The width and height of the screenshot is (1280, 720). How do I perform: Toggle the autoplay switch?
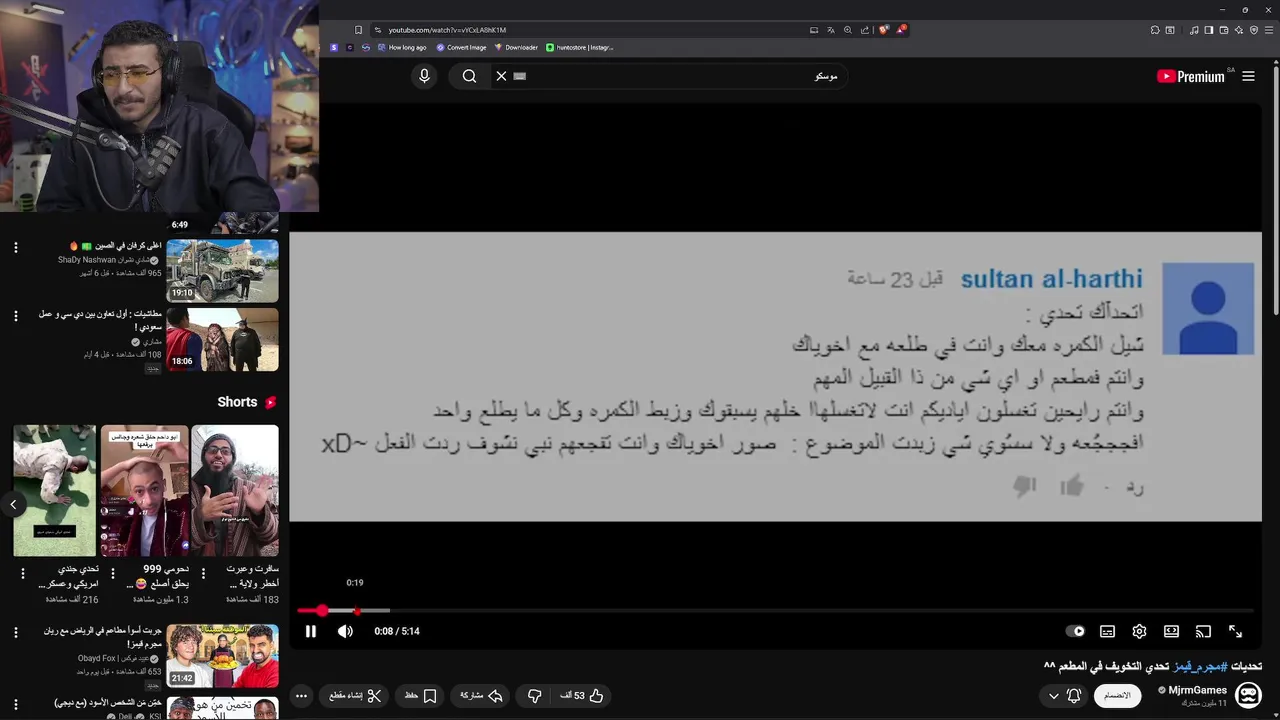coord(1075,631)
